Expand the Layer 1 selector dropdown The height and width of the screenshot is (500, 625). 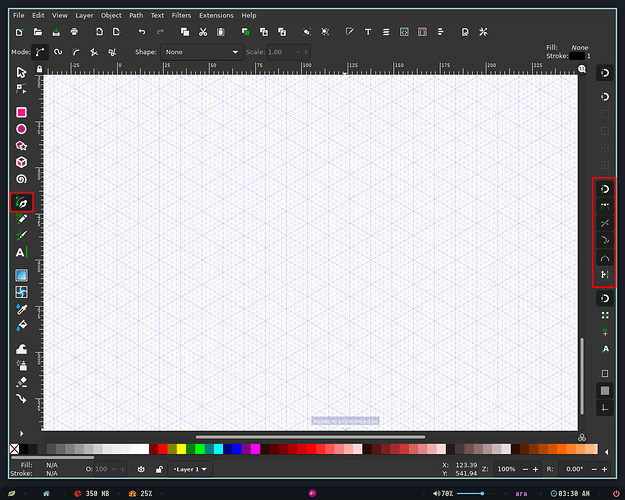click(x=190, y=469)
